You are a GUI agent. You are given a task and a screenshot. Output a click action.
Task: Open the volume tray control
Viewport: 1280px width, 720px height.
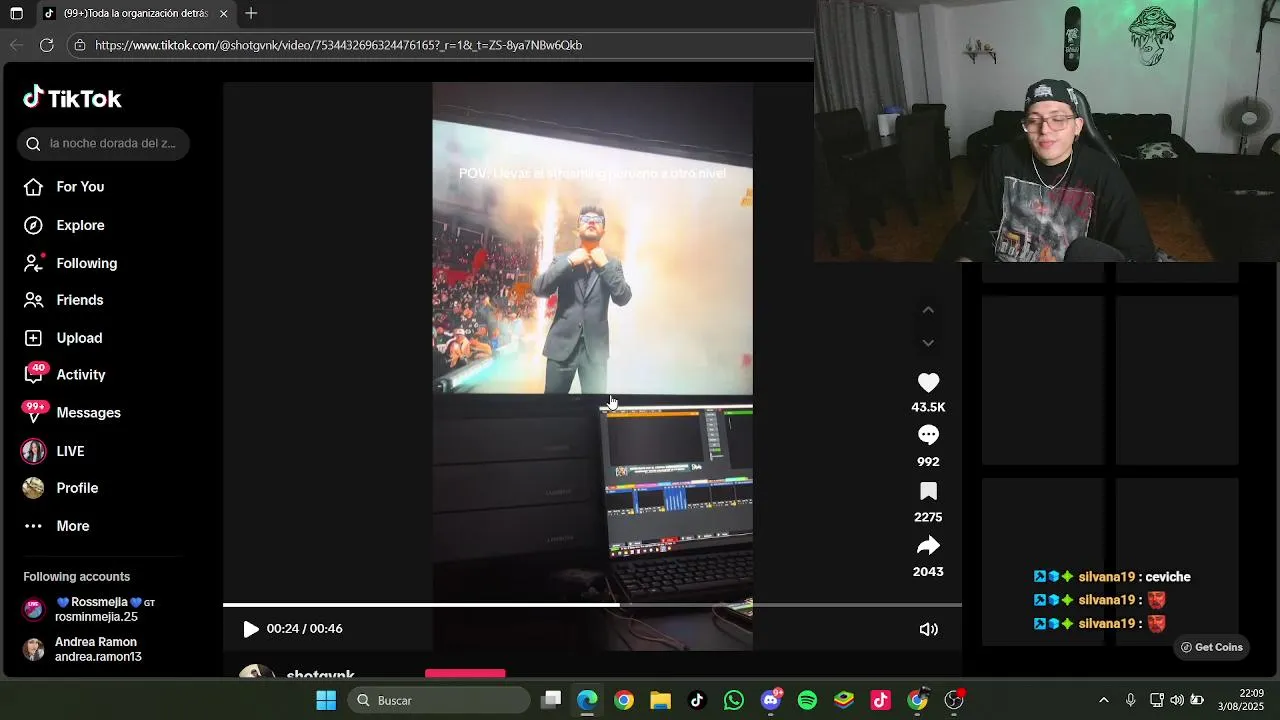pyautogui.click(x=1176, y=700)
